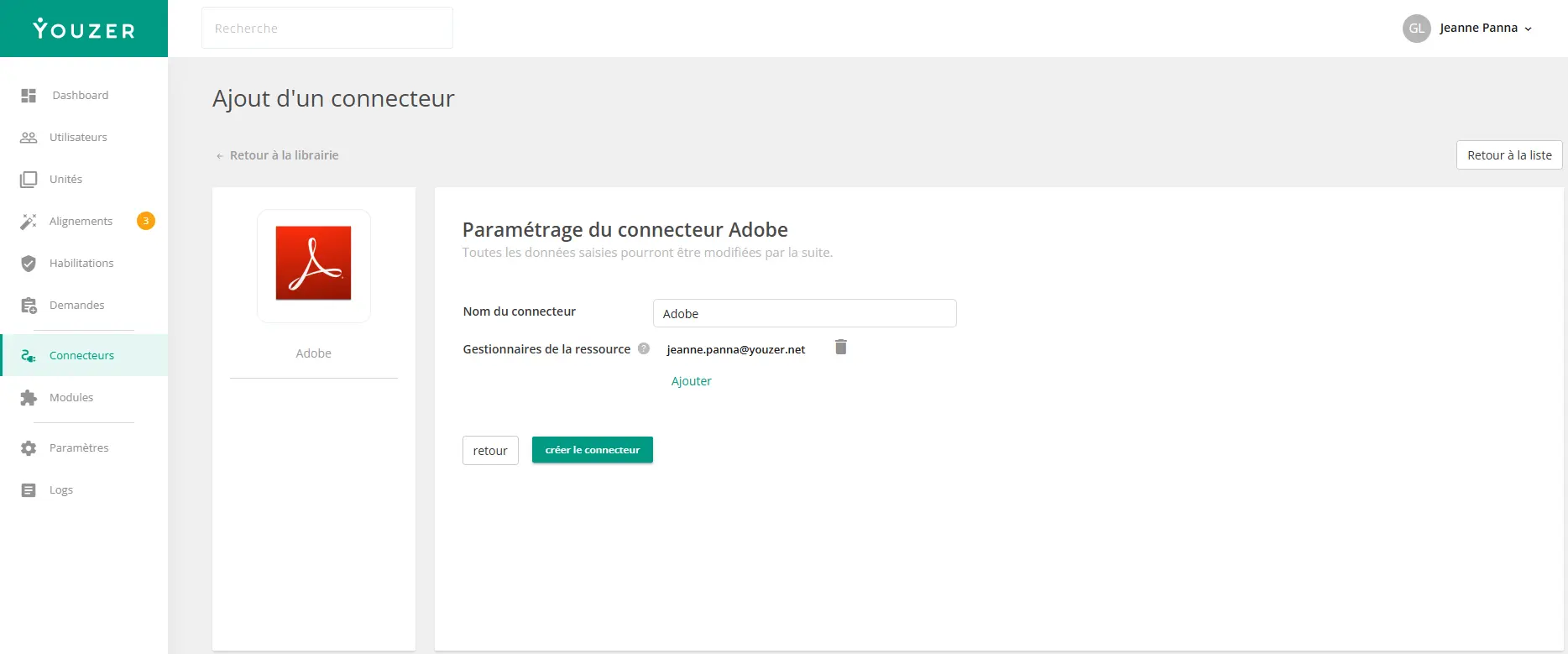
Task: Click the Demandes clipboard icon
Action: tap(29, 306)
